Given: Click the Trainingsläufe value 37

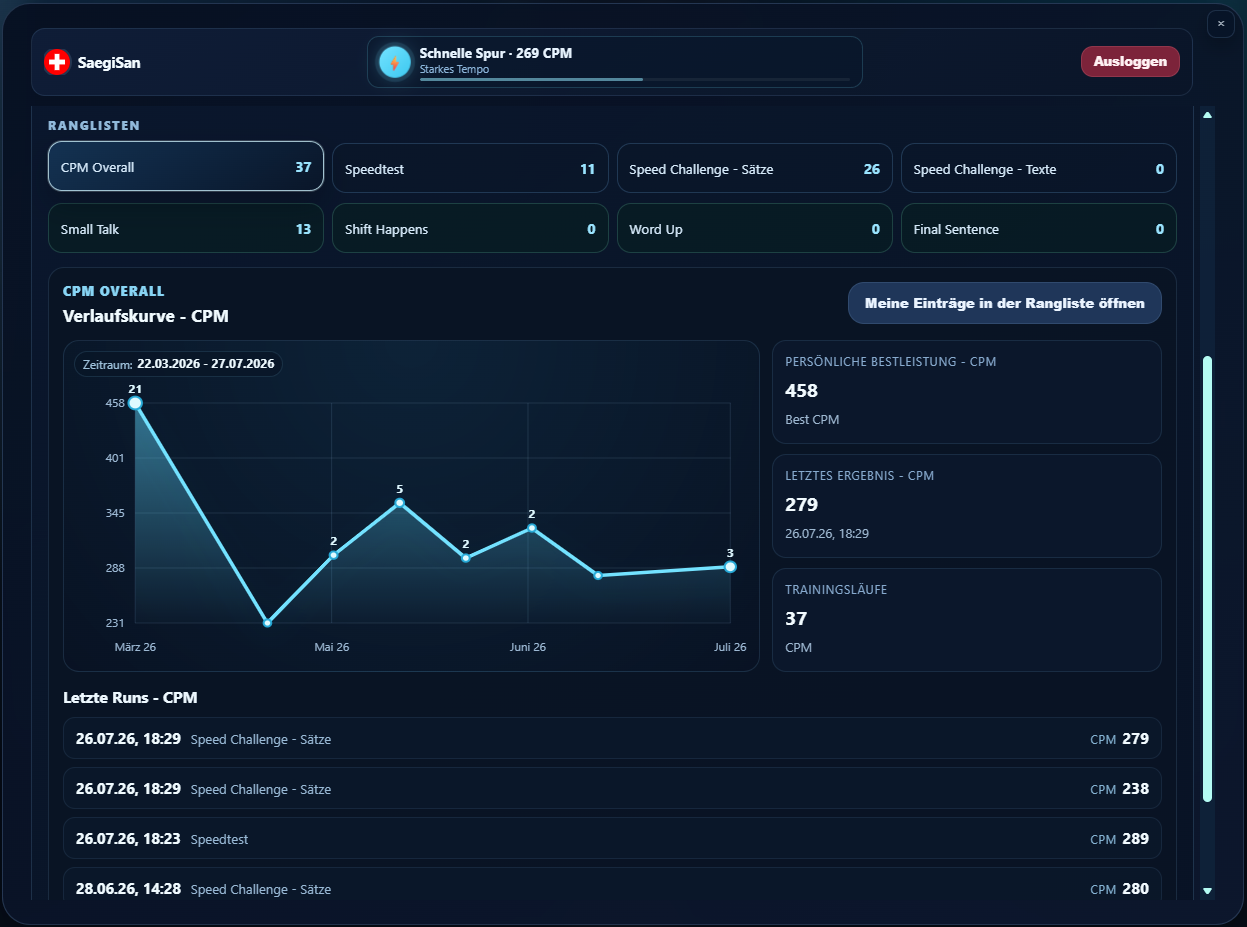Looking at the screenshot, I should tap(796, 618).
